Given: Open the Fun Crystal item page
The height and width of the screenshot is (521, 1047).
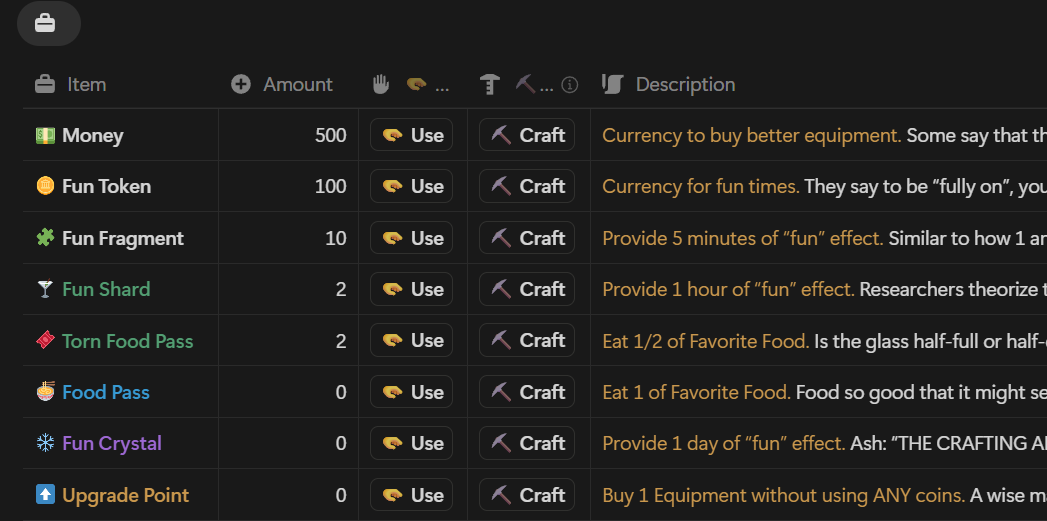Looking at the screenshot, I should click(x=112, y=443).
